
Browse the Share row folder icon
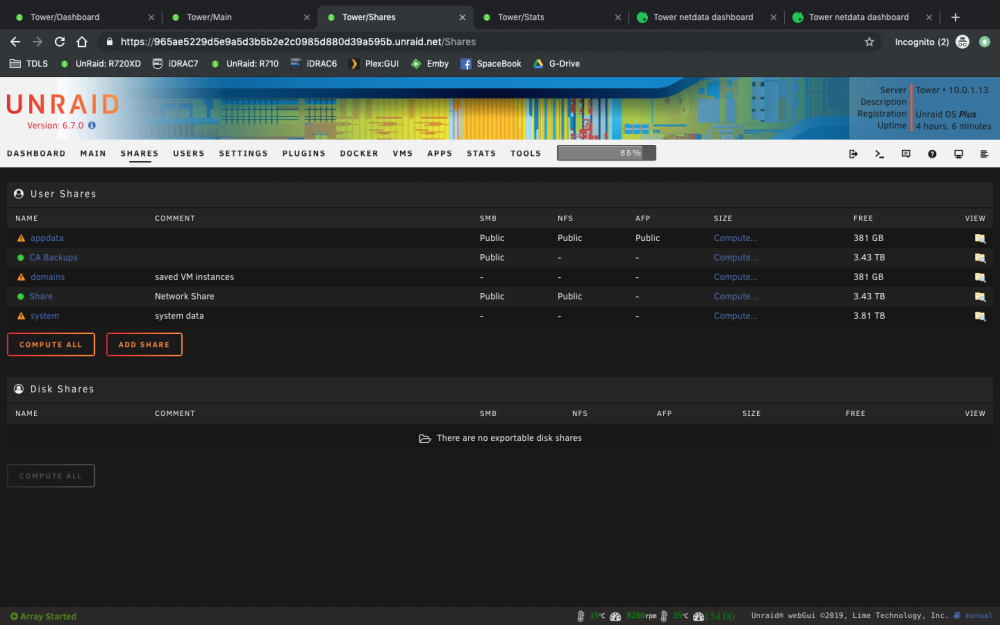click(x=980, y=297)
